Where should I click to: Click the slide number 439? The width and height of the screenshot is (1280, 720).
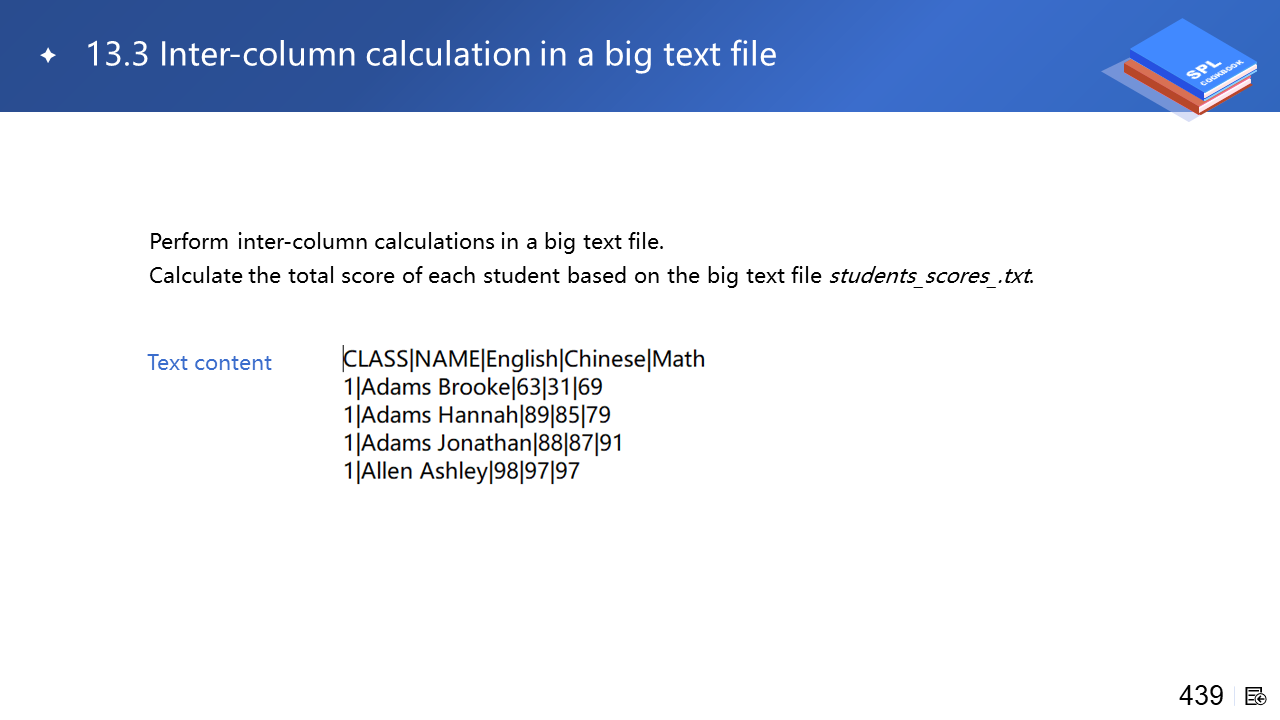point(1201,696)
